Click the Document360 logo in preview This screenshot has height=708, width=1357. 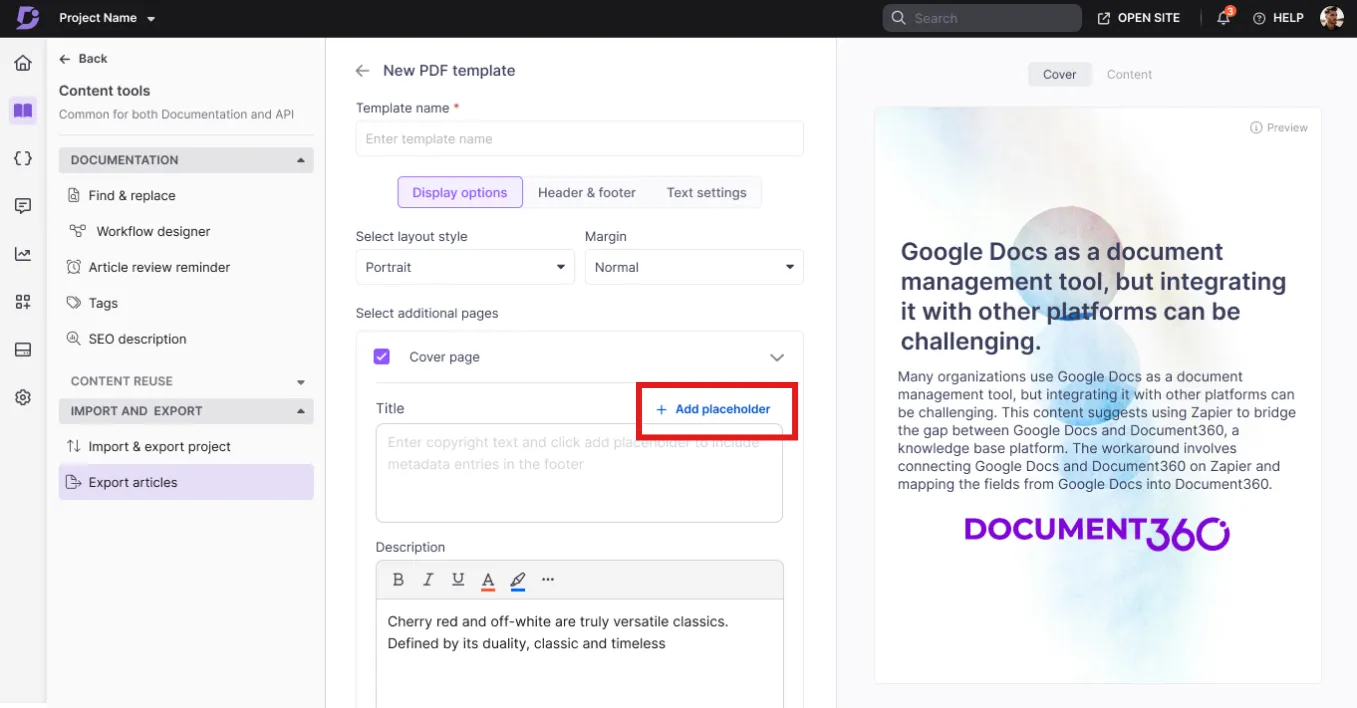click(1097, 532)
